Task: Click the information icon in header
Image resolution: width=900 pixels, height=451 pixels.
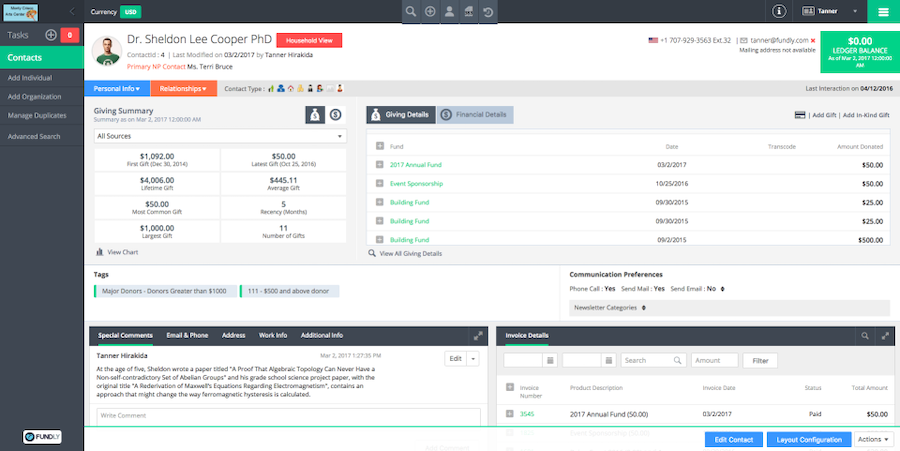Action: coord(778,11)
